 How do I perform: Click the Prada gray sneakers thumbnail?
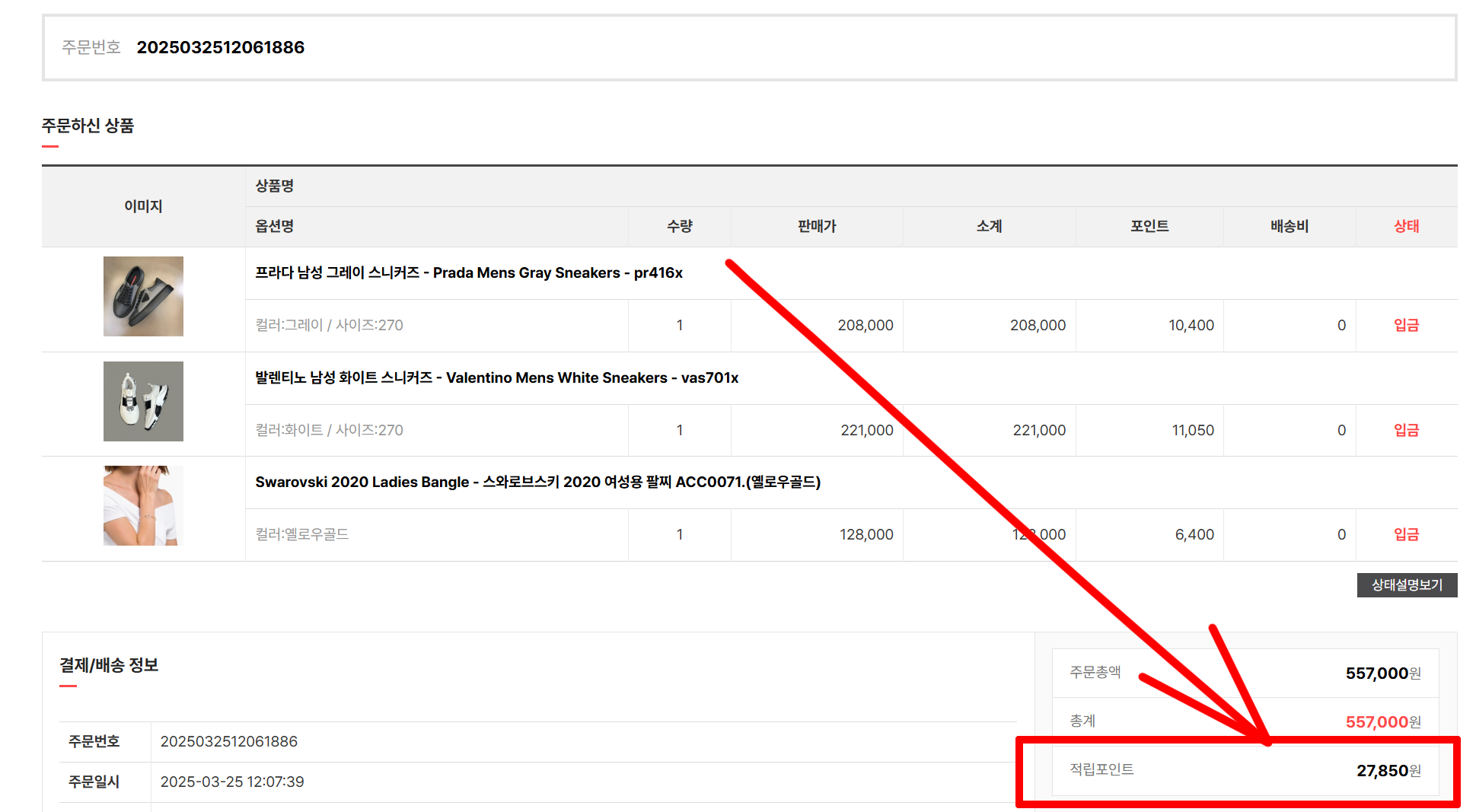pyautogui.click(x=143, y=296)
